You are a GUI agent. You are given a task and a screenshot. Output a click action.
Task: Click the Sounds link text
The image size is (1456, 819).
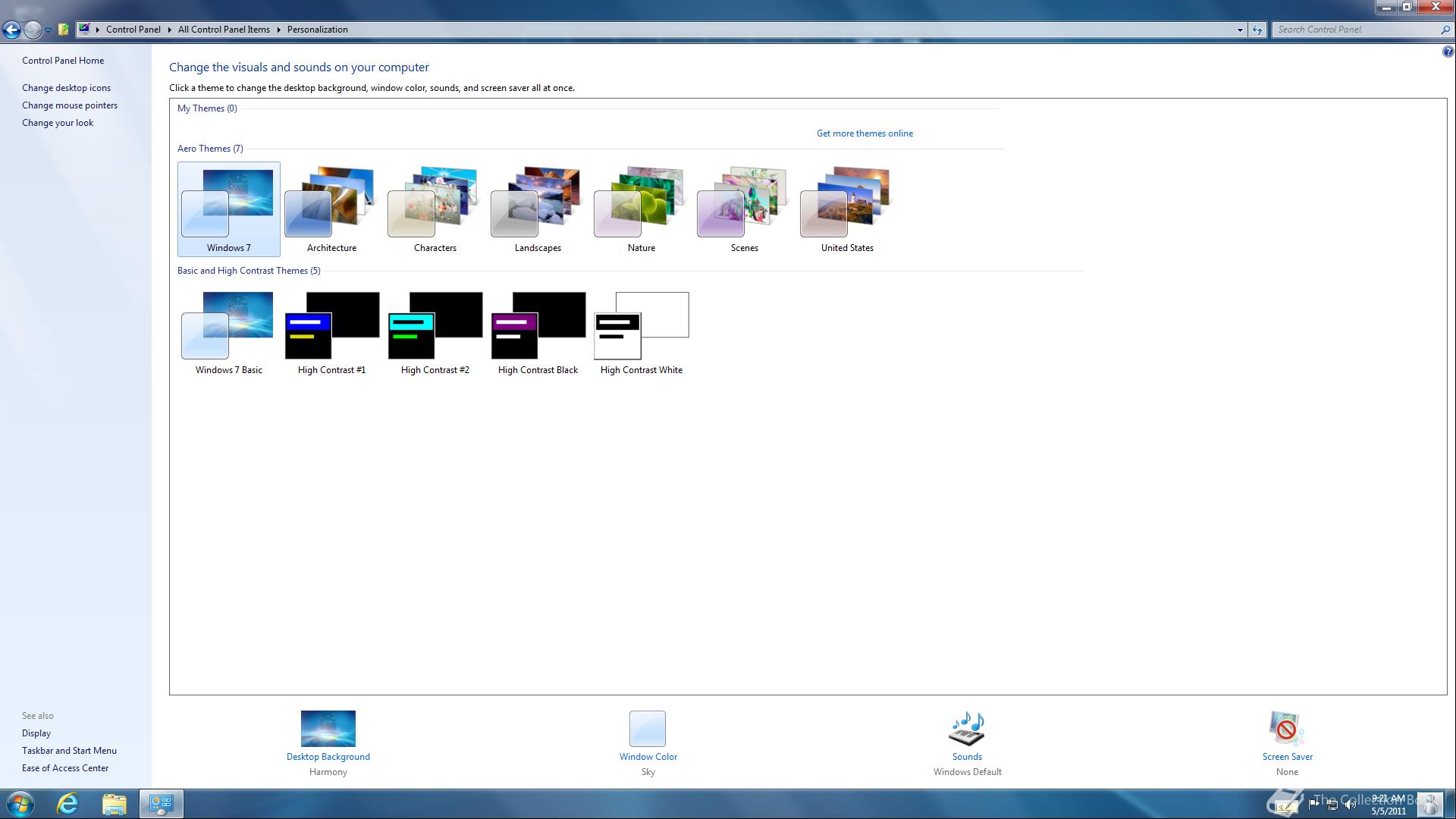click(967, 757)
